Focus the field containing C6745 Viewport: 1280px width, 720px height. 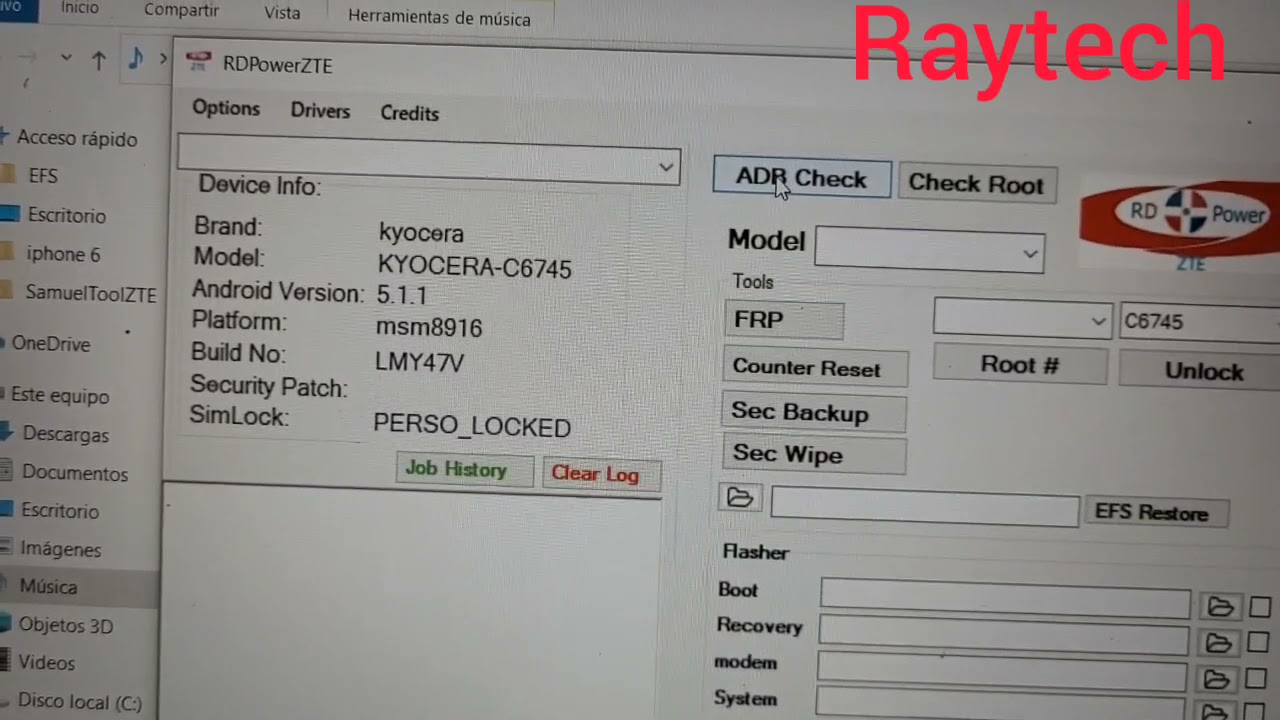1200,322
